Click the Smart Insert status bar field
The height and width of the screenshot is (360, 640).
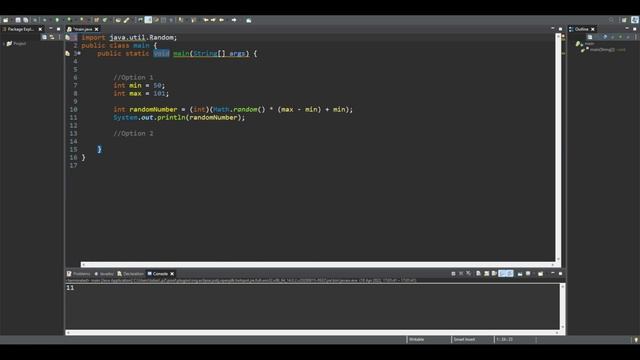coord(473,340)
